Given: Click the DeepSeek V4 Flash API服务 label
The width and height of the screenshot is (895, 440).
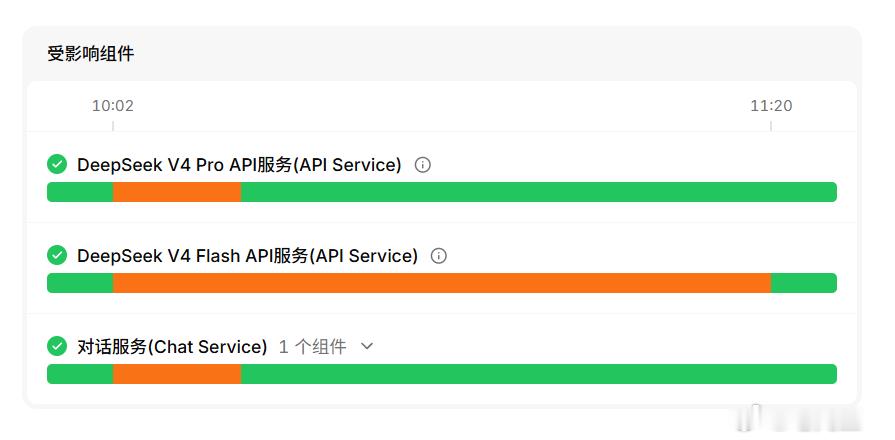Looking at the screenshot, I should (247, 256).
